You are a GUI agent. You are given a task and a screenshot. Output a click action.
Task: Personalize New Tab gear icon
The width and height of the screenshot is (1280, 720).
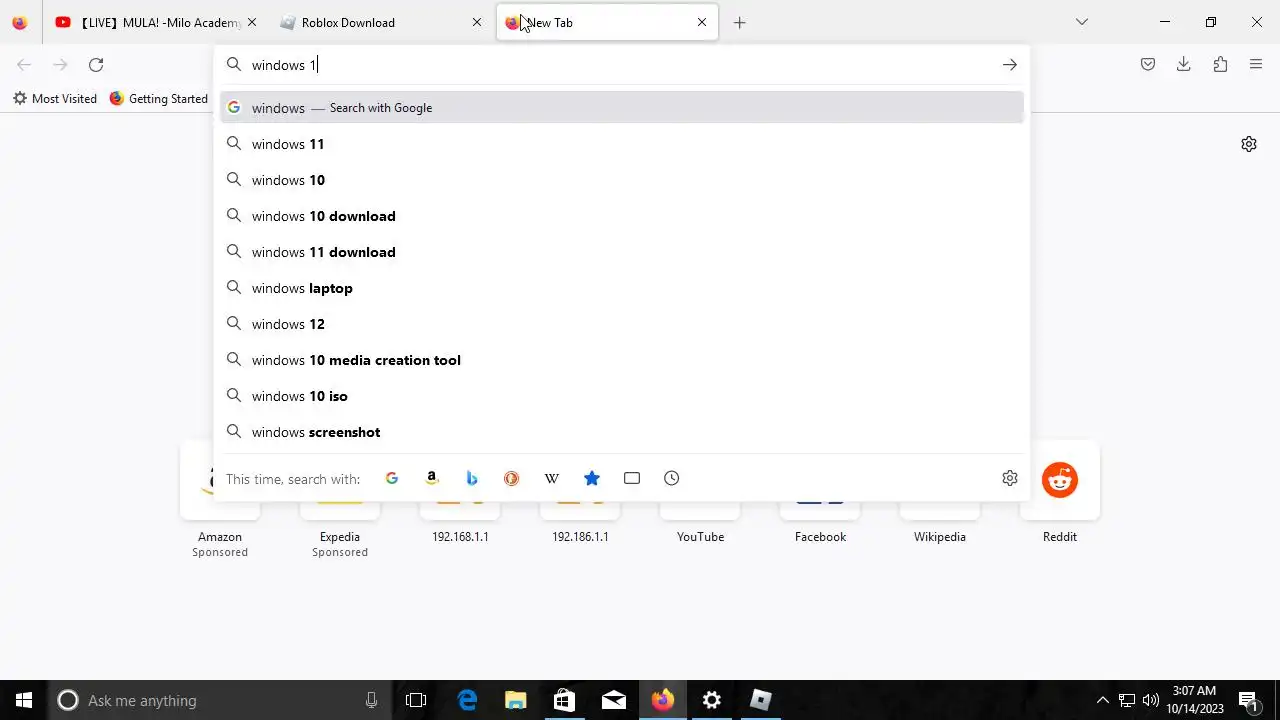[x=1249, y=144]
